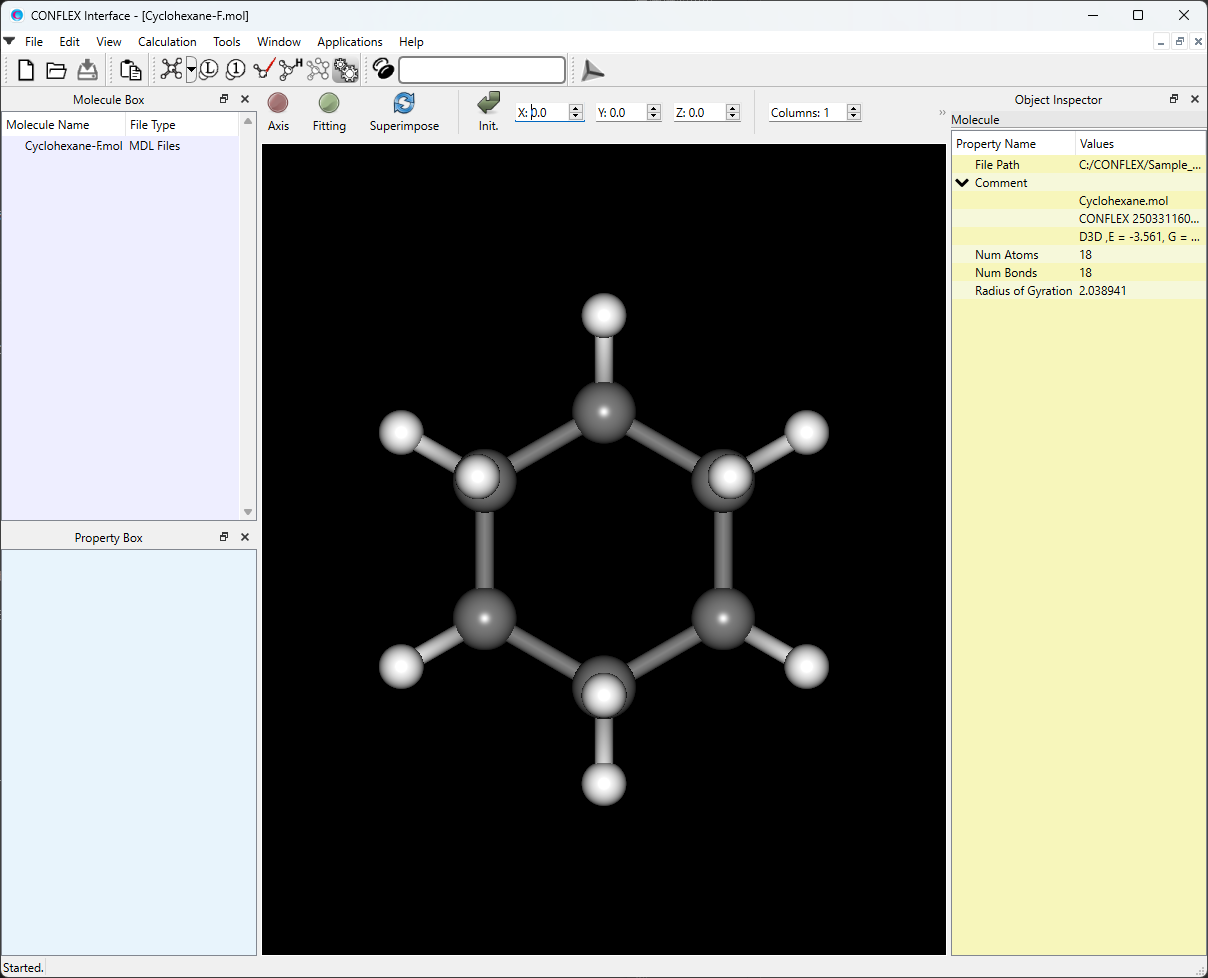Expand the hidden toolbar overflow chevron
This screenshot has height=978, width=1208.
(941, 112)
